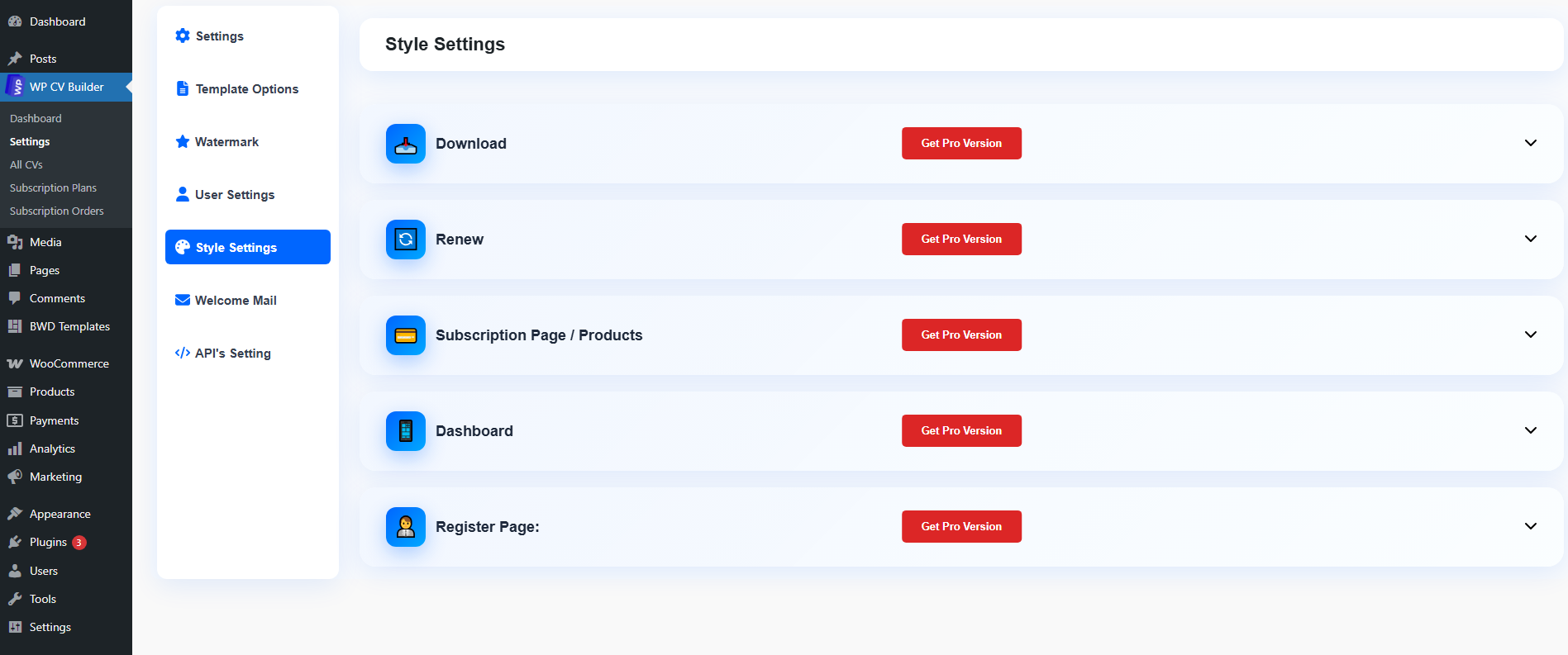Image resolution: width=1568 pixels, height=655 pixels.
Task: Open the Welcome Mail tab
Action: click(x=248, y=300)
